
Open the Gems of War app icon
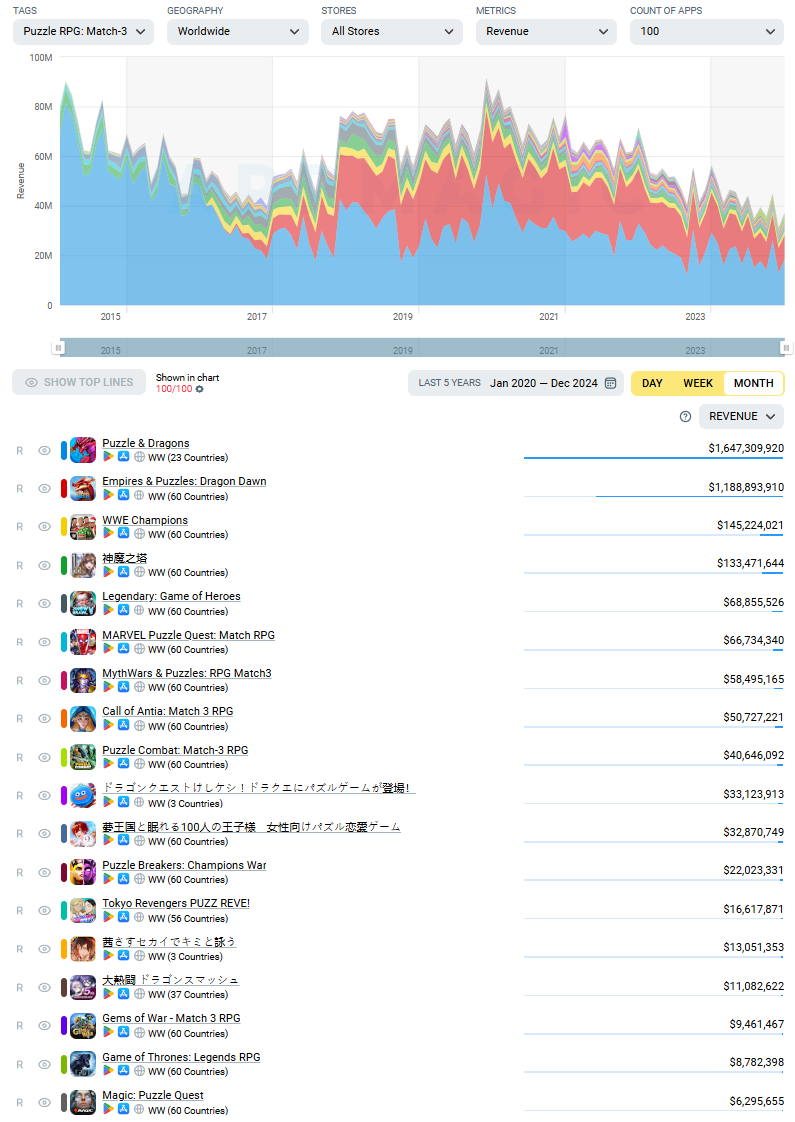(x=82, y=1025)
